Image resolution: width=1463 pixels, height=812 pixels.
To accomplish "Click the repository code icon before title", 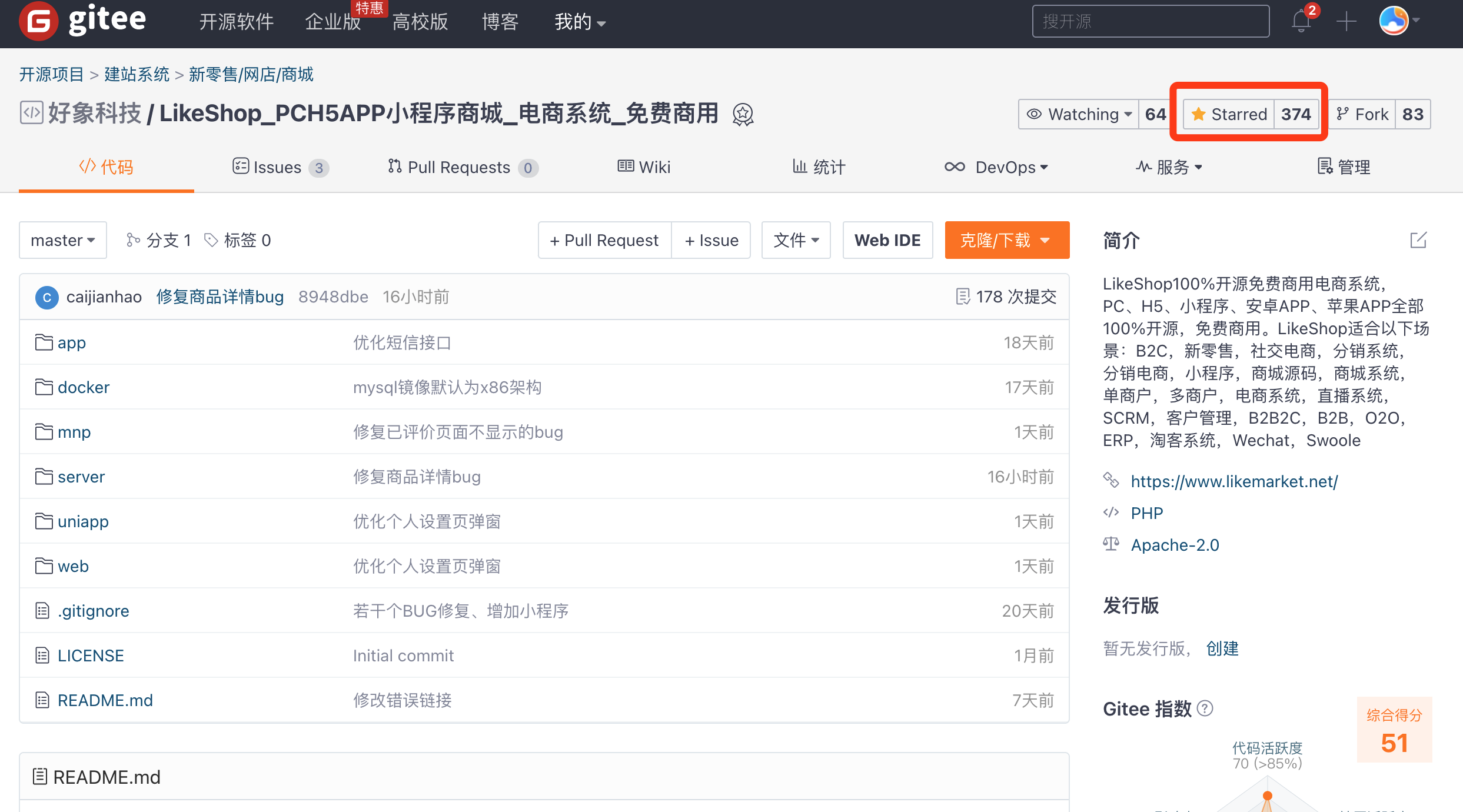I will [x=31, y=113].
